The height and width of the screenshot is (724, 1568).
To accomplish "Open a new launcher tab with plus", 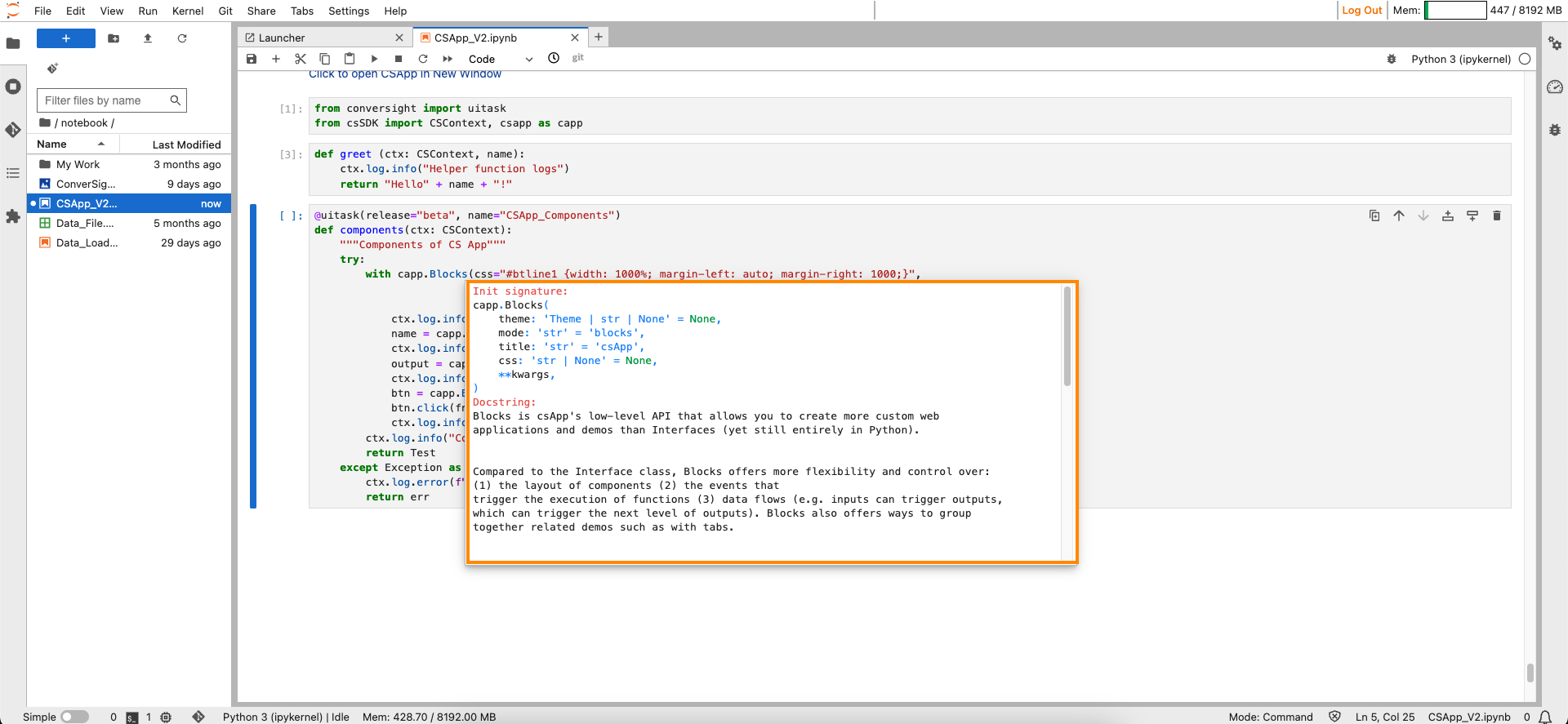I will (x=599, y=37).
